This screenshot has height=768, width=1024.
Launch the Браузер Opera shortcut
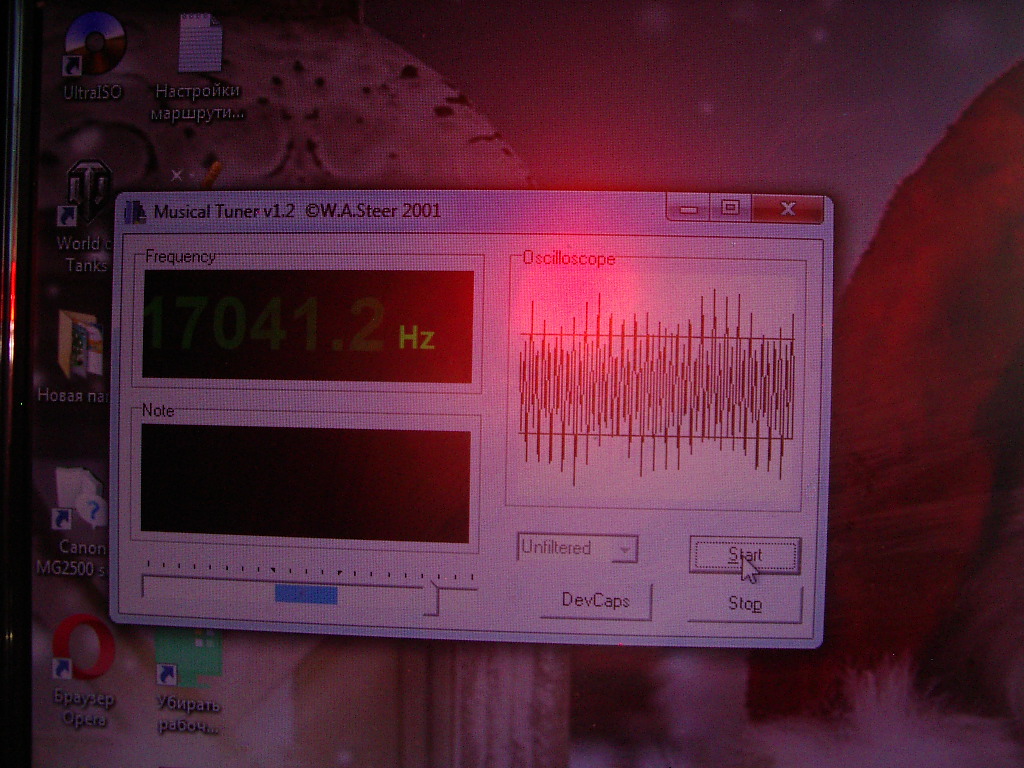click(83, 649)
